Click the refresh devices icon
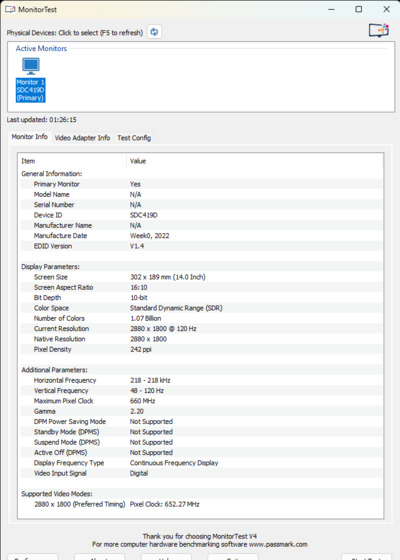 154,32
